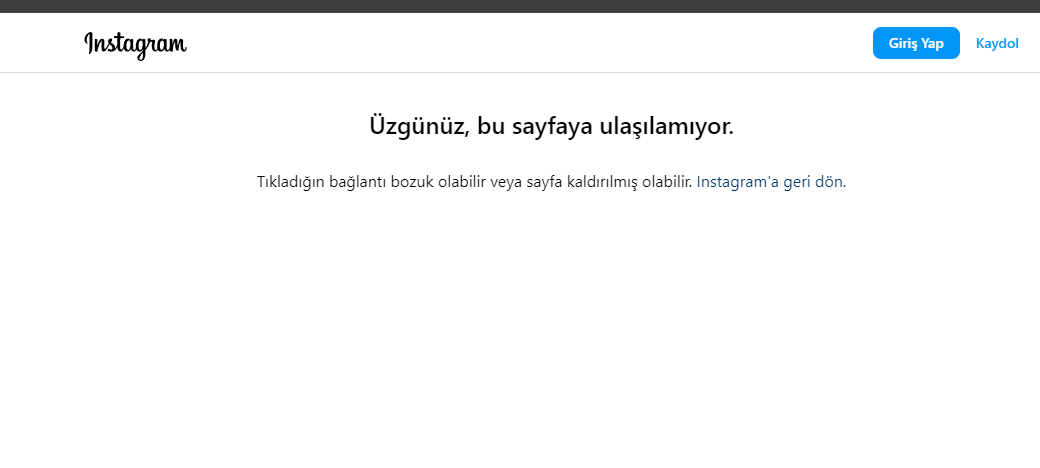Click the Giriş Yap button

(916, 43)
